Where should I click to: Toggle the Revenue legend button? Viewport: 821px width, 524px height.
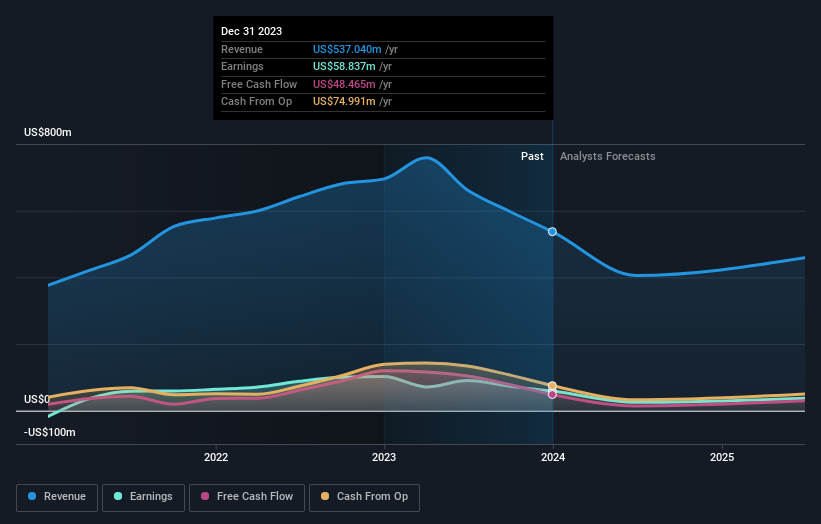click(57, 497)
